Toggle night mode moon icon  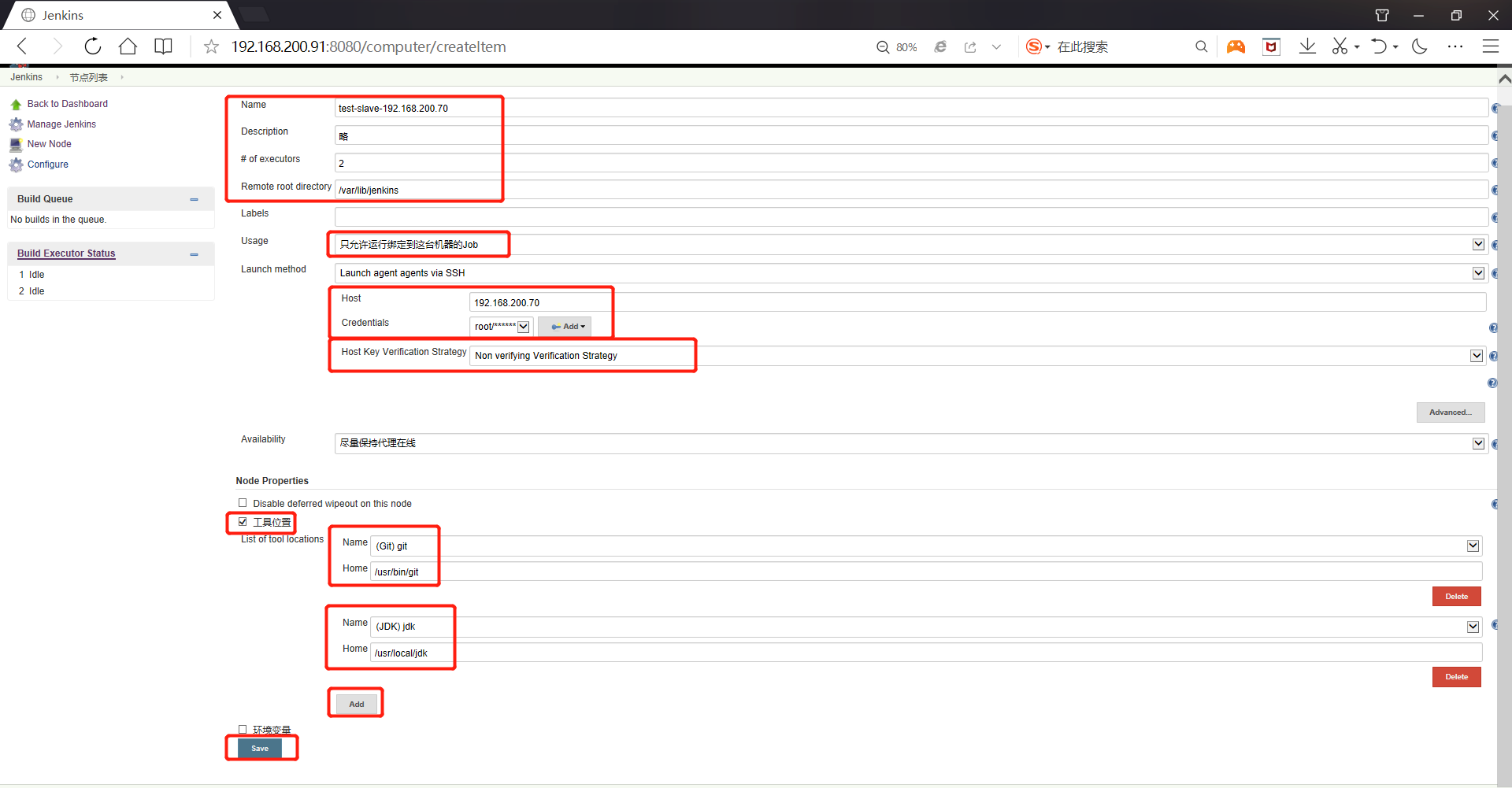1420,46
